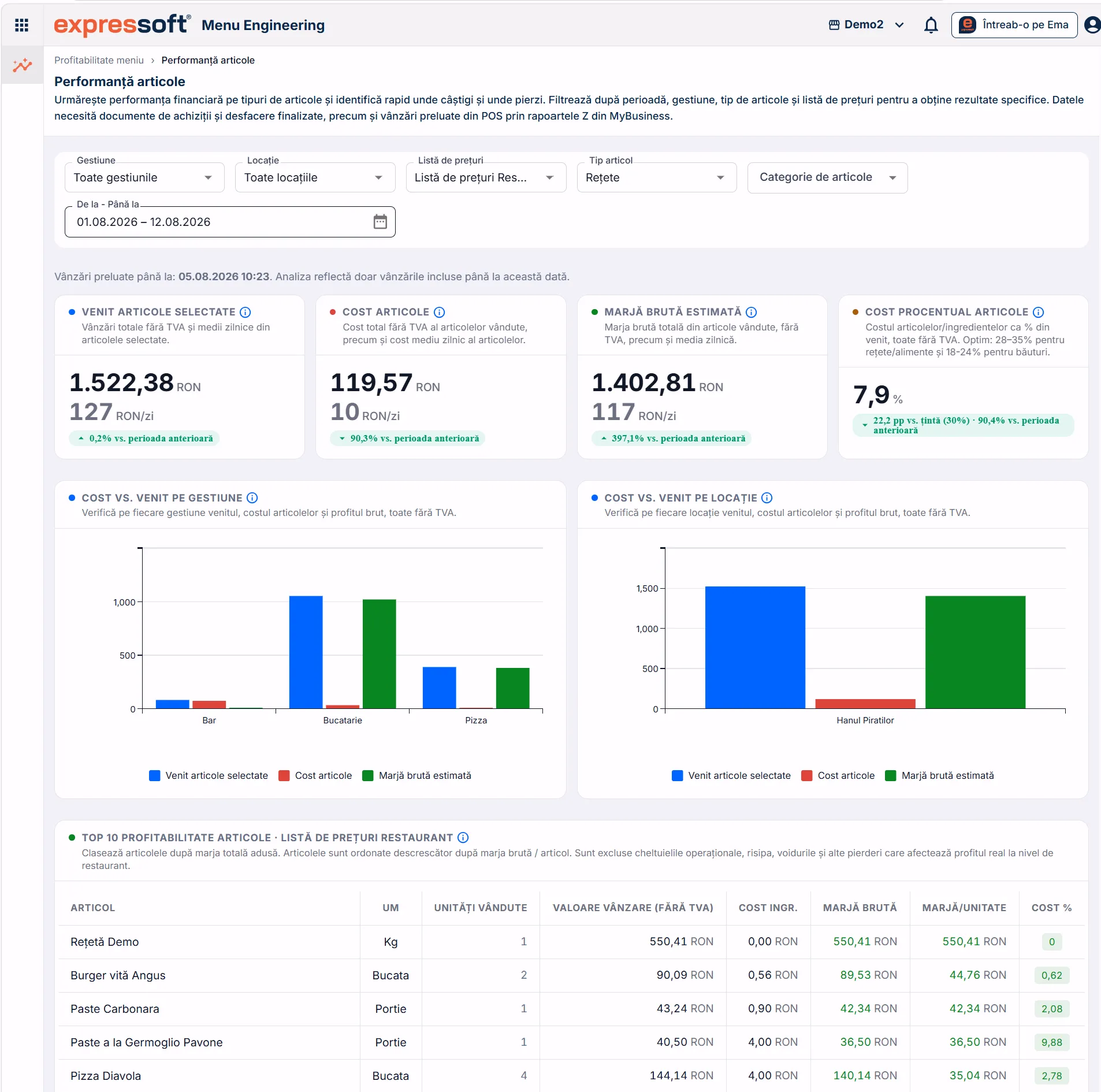Open the Tip articol dropdown
The height and width of the screenshot is (1092, 1101).
(657, 177)
